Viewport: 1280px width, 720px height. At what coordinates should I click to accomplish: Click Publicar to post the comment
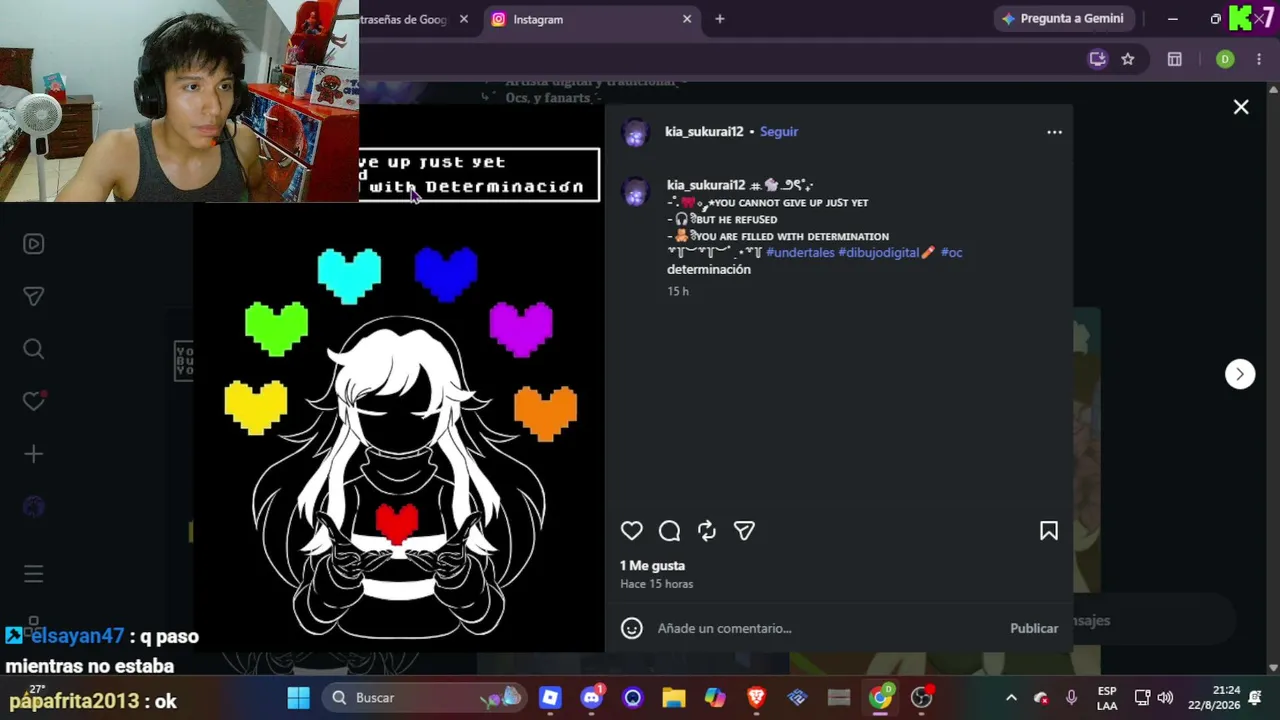[1034, 628]
